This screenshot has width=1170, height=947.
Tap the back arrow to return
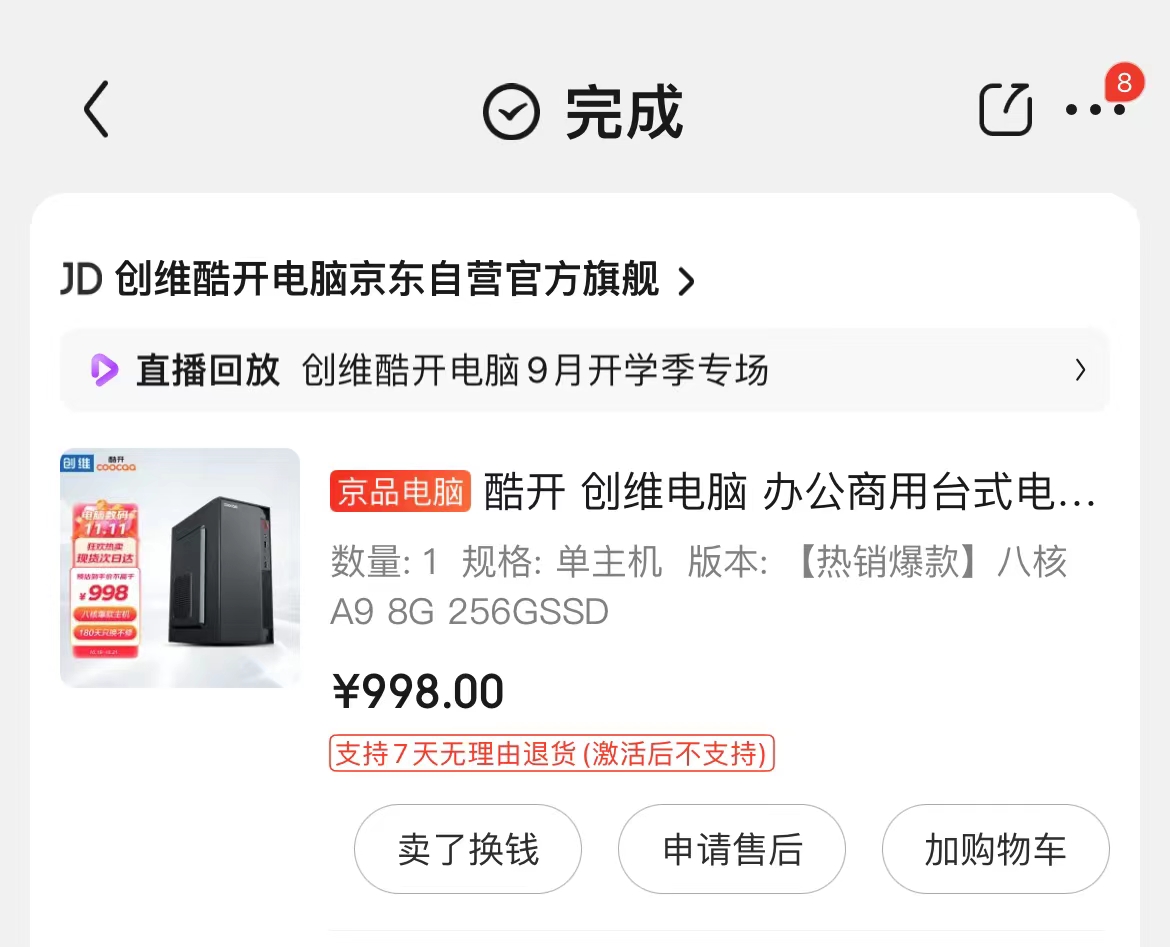pyautogui.click(x=95, y=110)
